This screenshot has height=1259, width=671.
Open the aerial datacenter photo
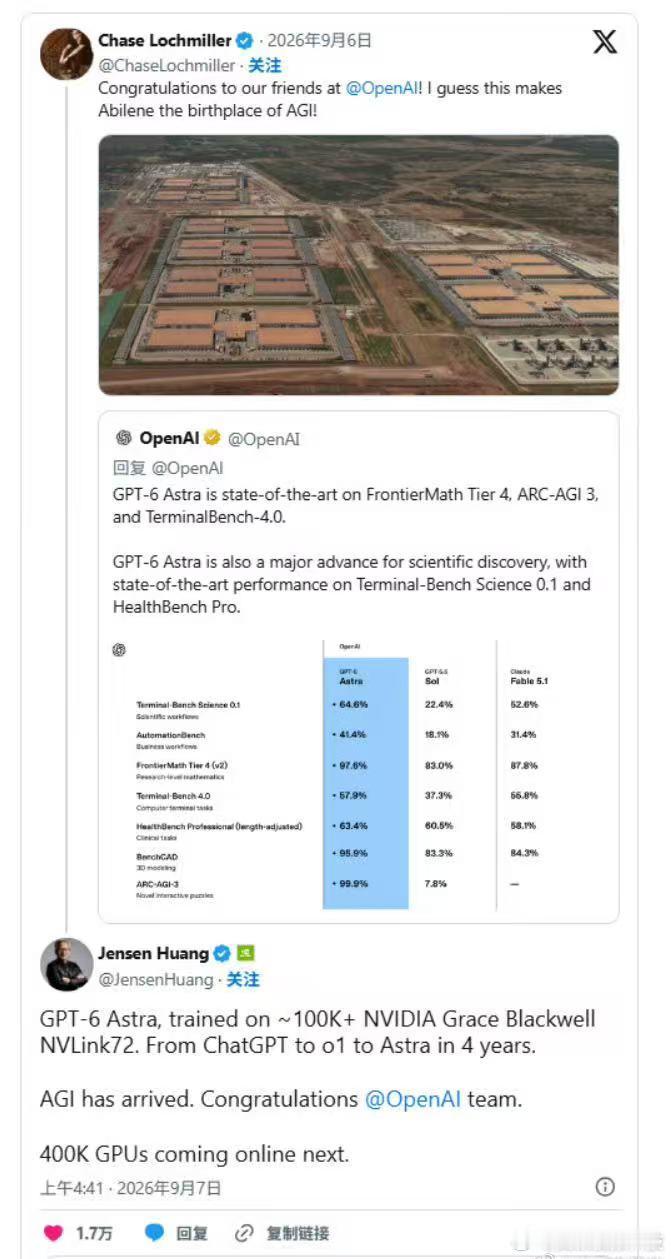(x=358, y=265)
